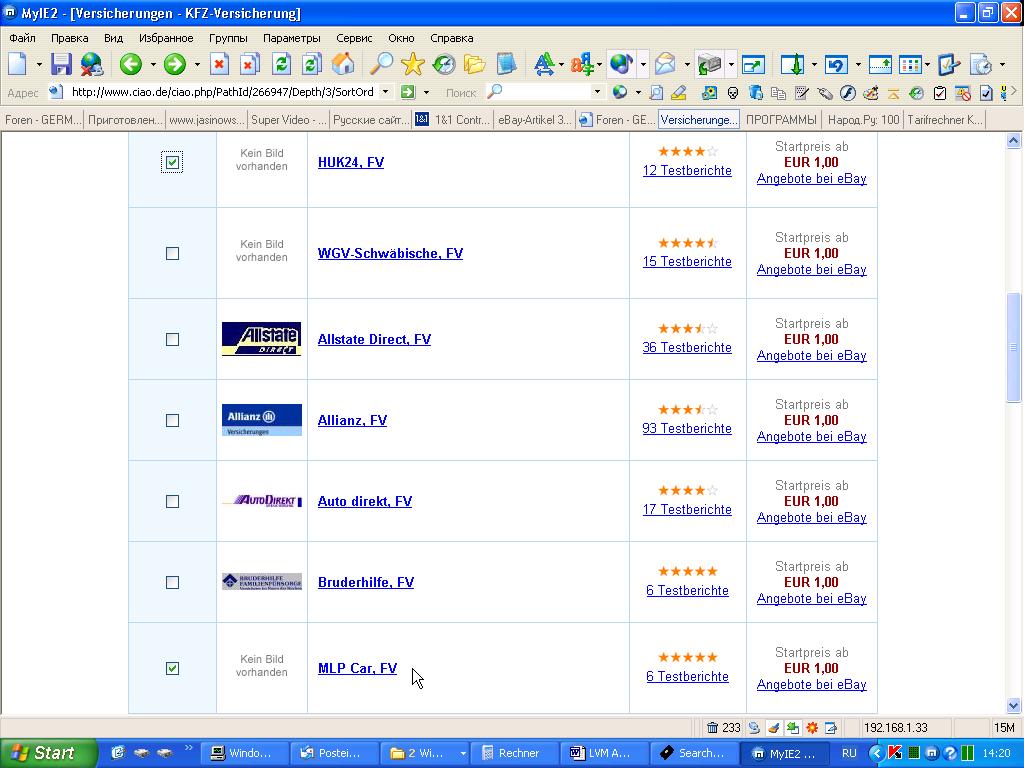
Task: Check the WGV-Schwäbische, FV checkbox
Action: pos(172,253)
